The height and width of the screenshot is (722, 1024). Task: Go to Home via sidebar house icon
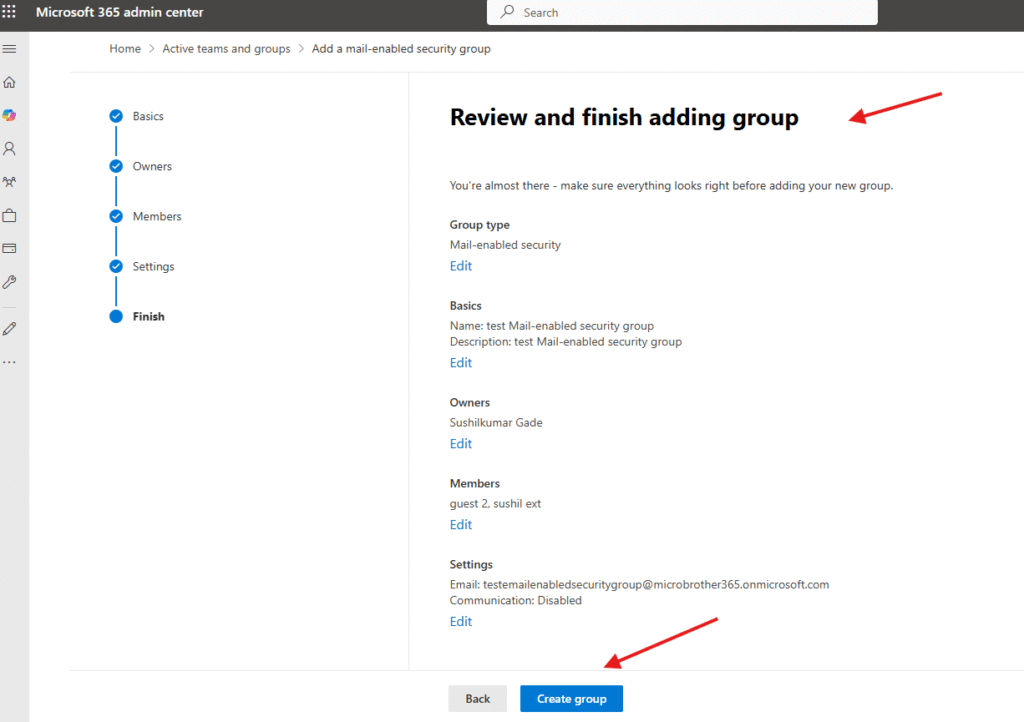tap(10, 82)
